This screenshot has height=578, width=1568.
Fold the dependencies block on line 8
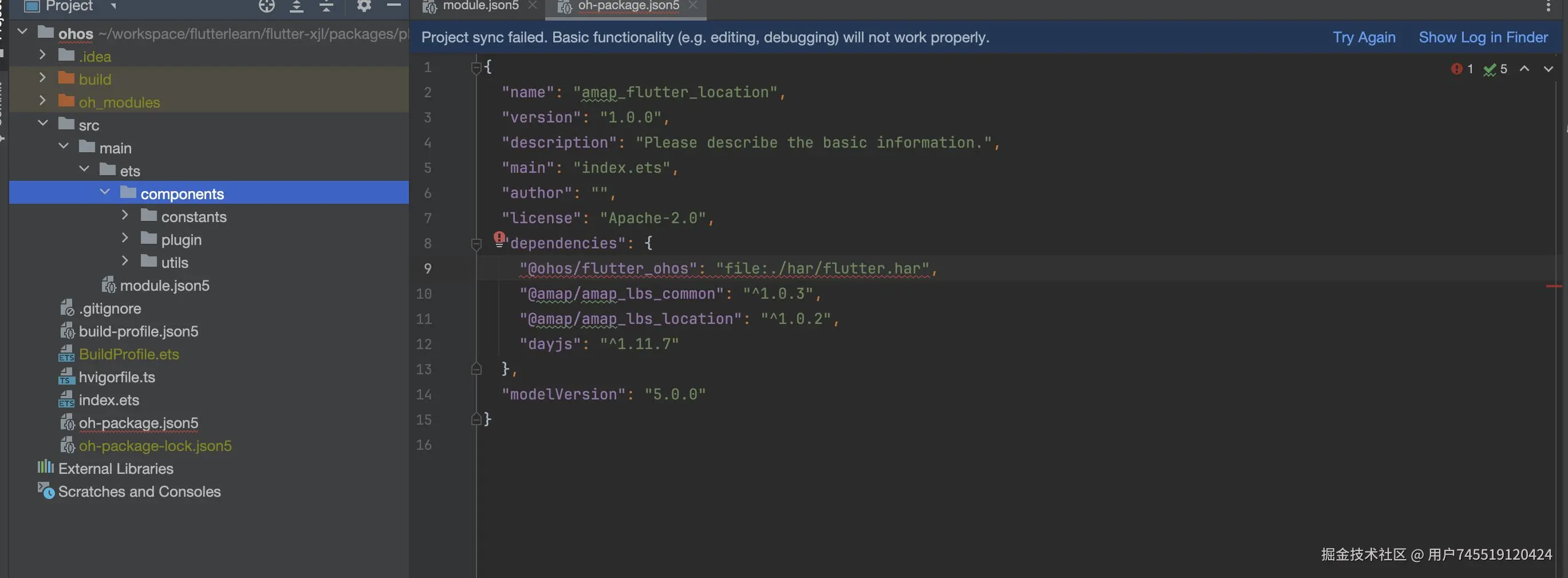[476, 244]
